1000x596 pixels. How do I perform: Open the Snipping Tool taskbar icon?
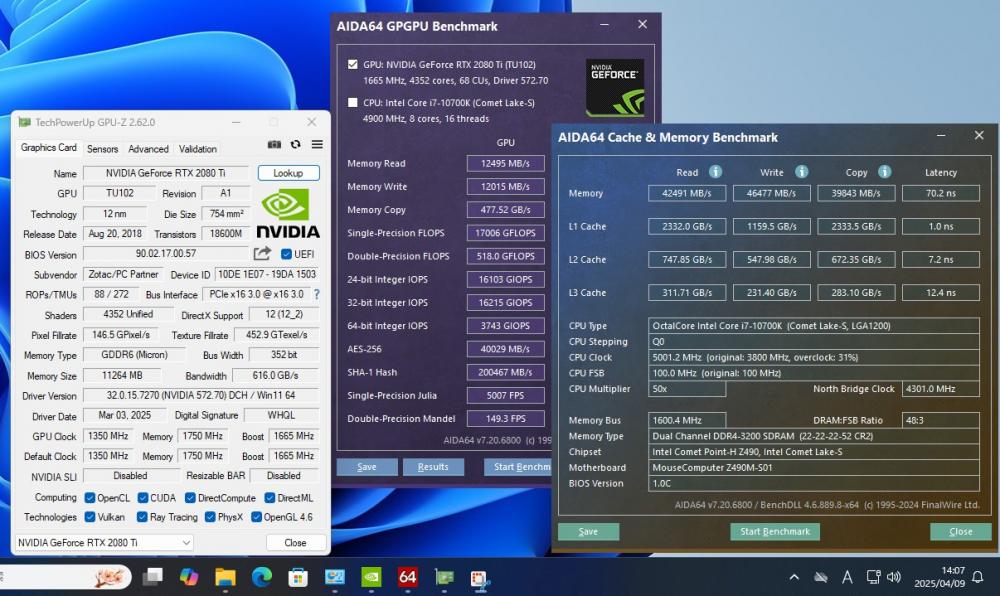tap(480, 578)
